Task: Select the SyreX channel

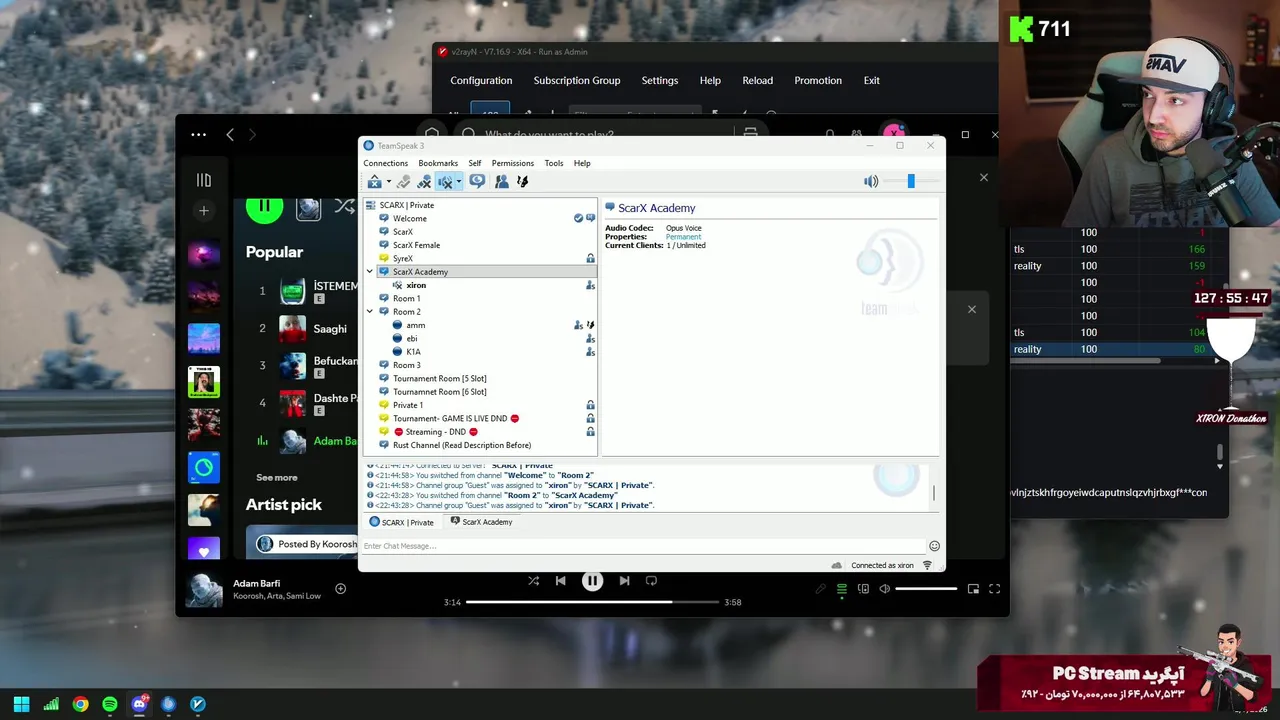Action: 402,258
